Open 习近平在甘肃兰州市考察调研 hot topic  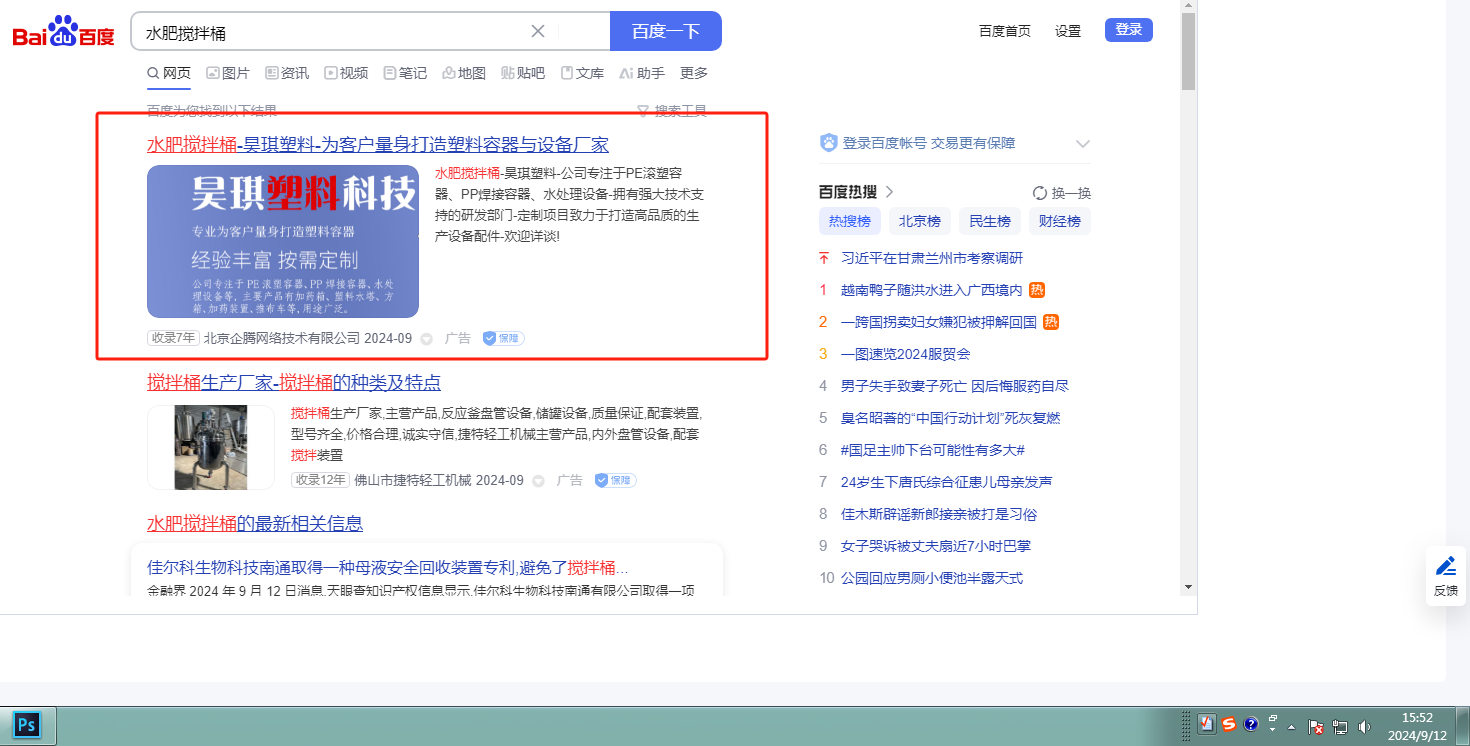point(932,258)
